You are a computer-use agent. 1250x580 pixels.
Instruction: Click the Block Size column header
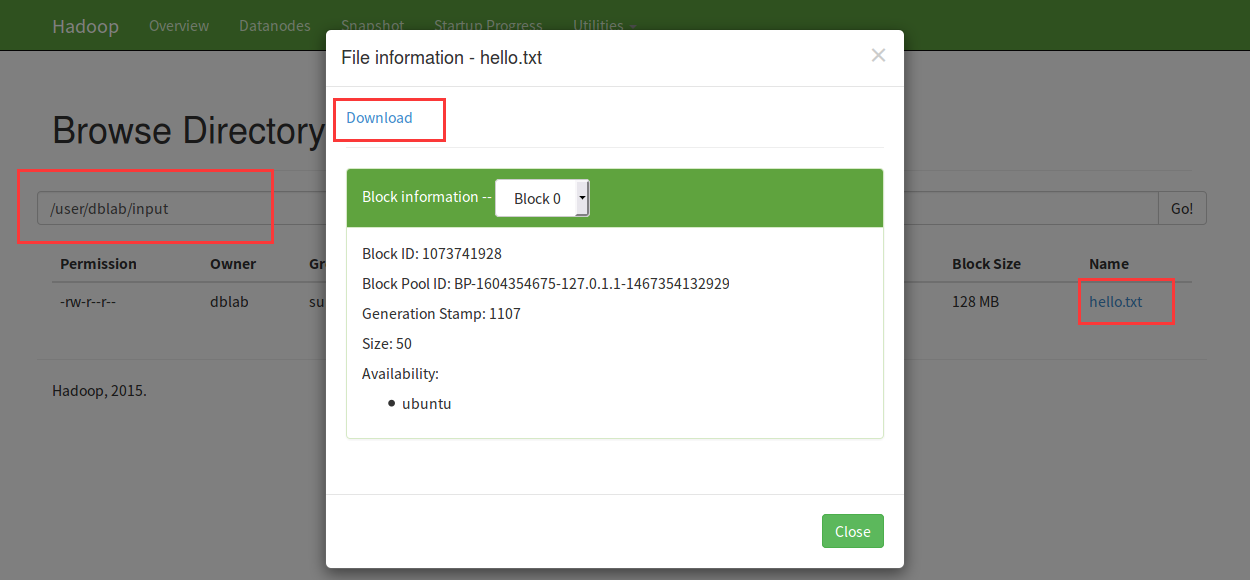(x=986, y=264)
